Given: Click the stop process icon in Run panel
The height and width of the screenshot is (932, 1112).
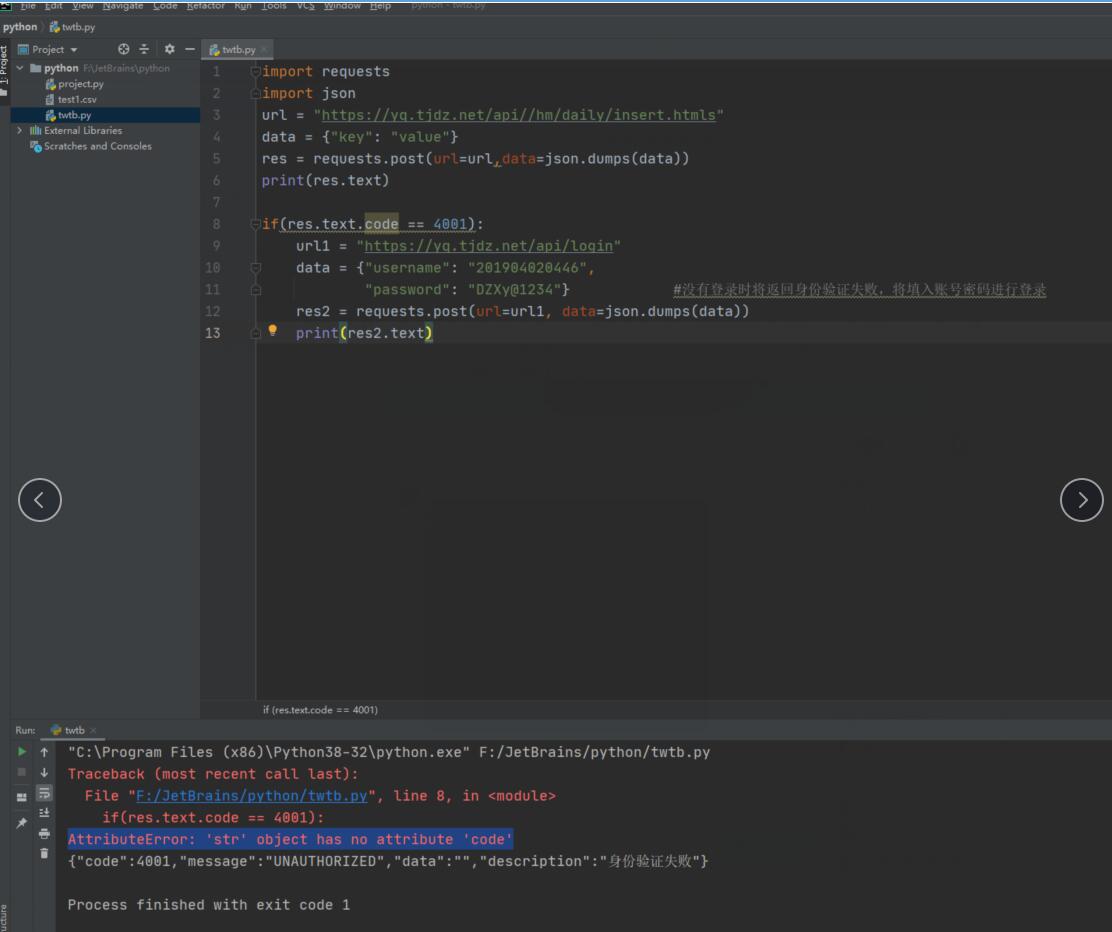Looking at the screenshot, I should 22,772.
